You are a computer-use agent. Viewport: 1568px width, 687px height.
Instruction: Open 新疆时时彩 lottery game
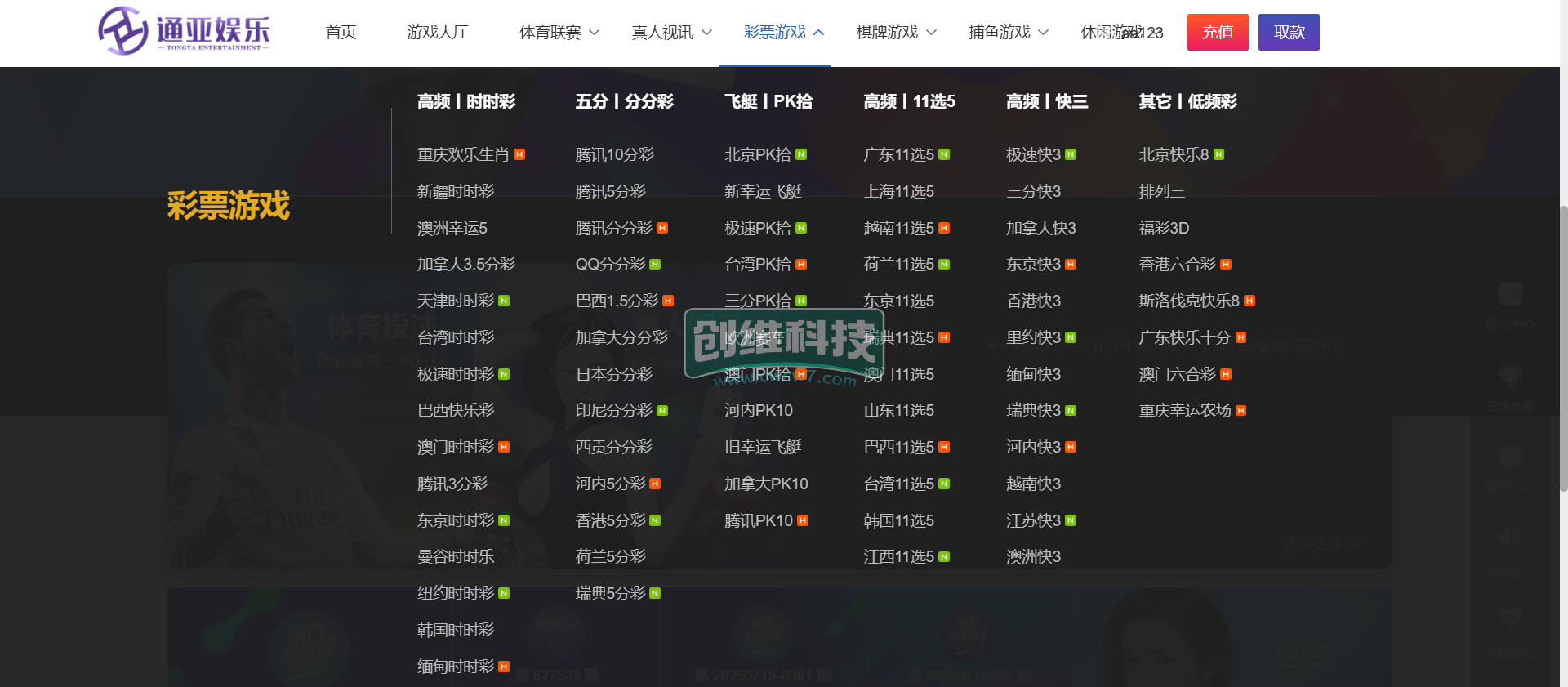click(x=456, y=191)
